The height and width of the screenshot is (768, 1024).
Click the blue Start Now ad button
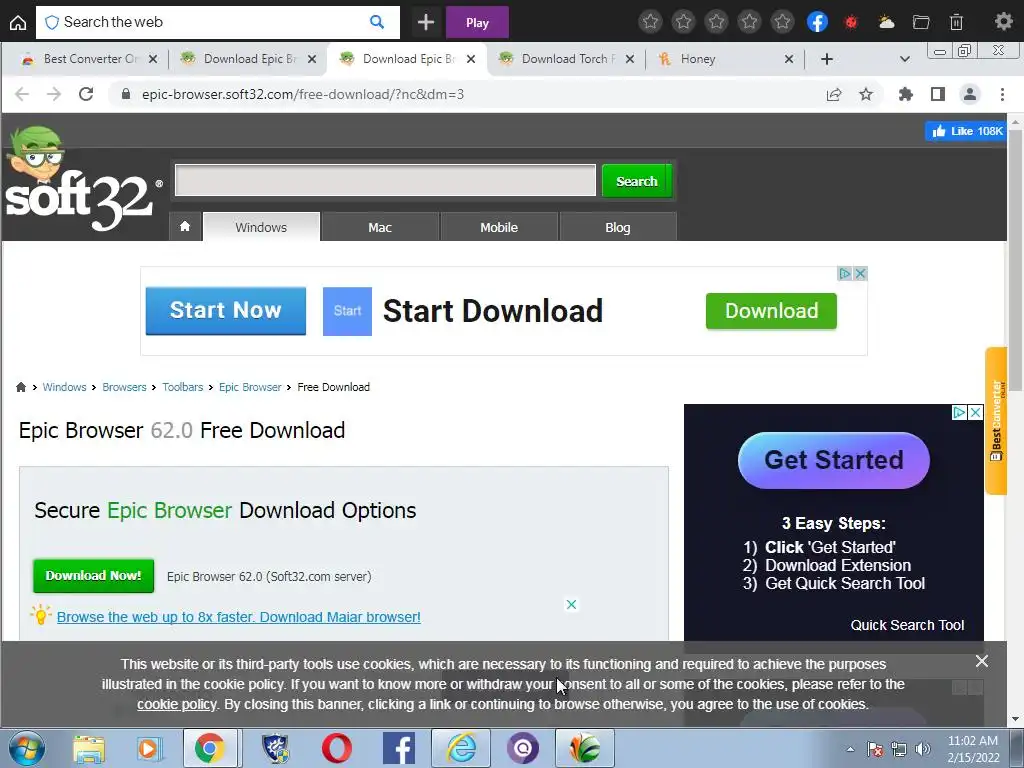pyautogui.click(x=225, y=311)
